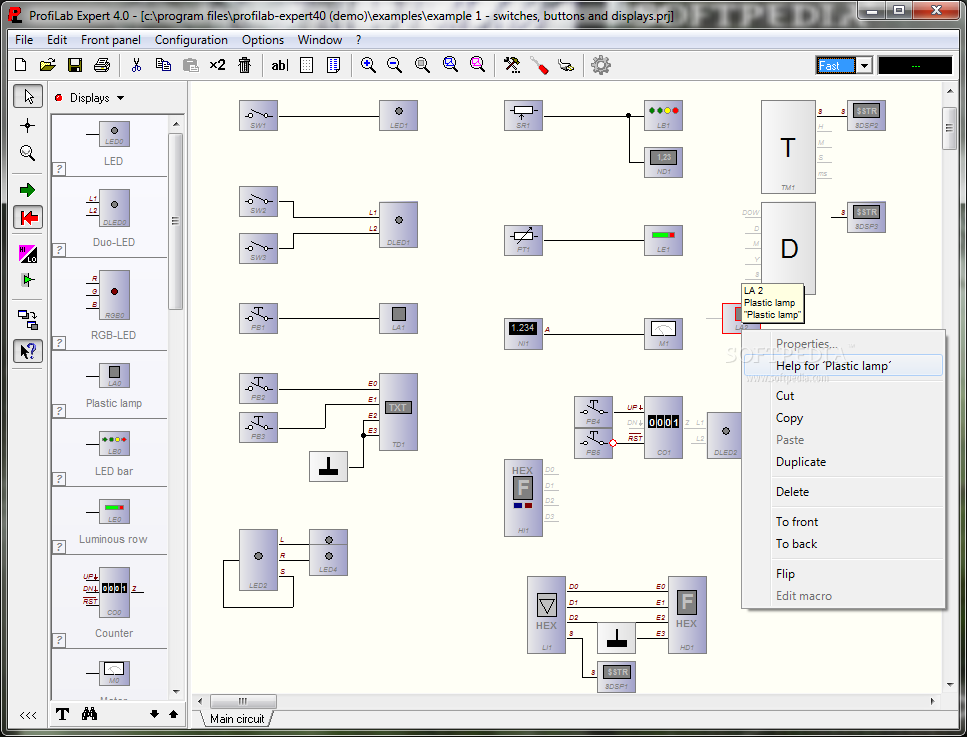
Task: Open the Configuration menu
Action: [191, 39]
